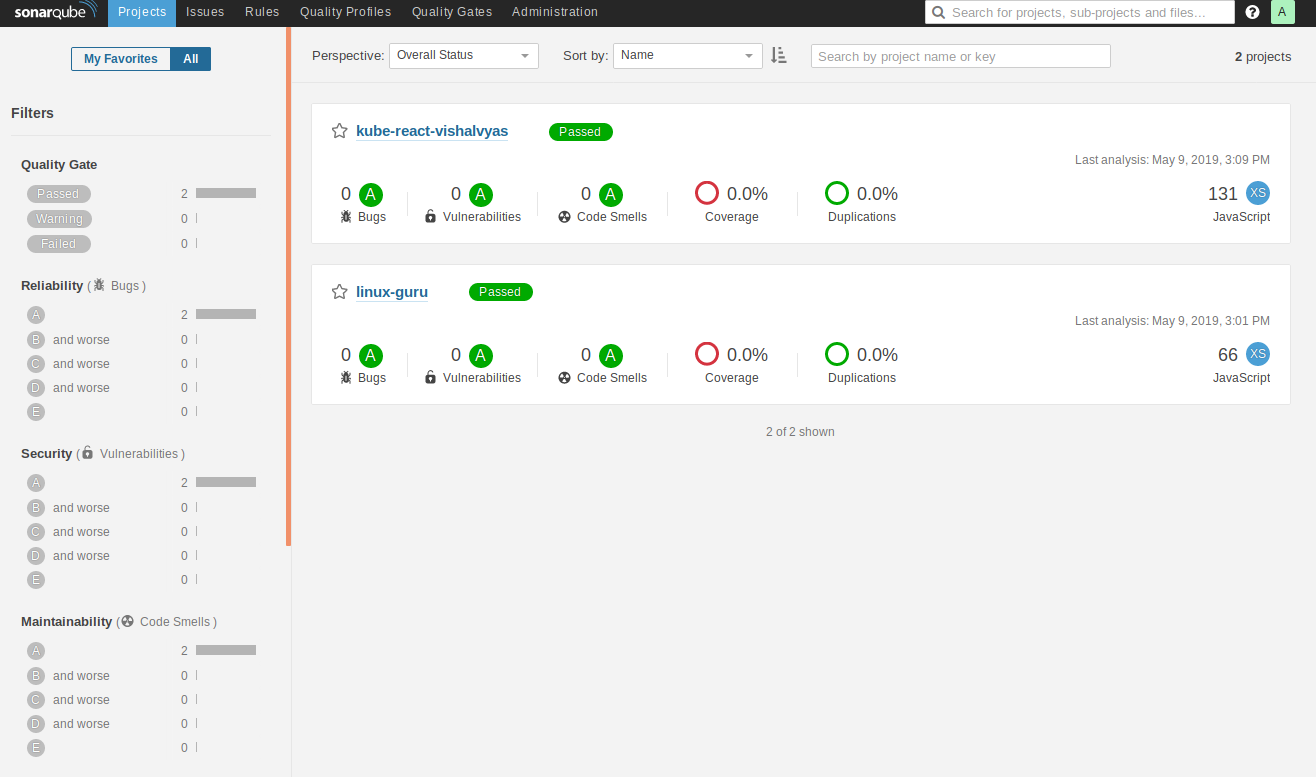Click the bug icon in the Reliability filter heading
1316x777 pixels.
[99, 285]
